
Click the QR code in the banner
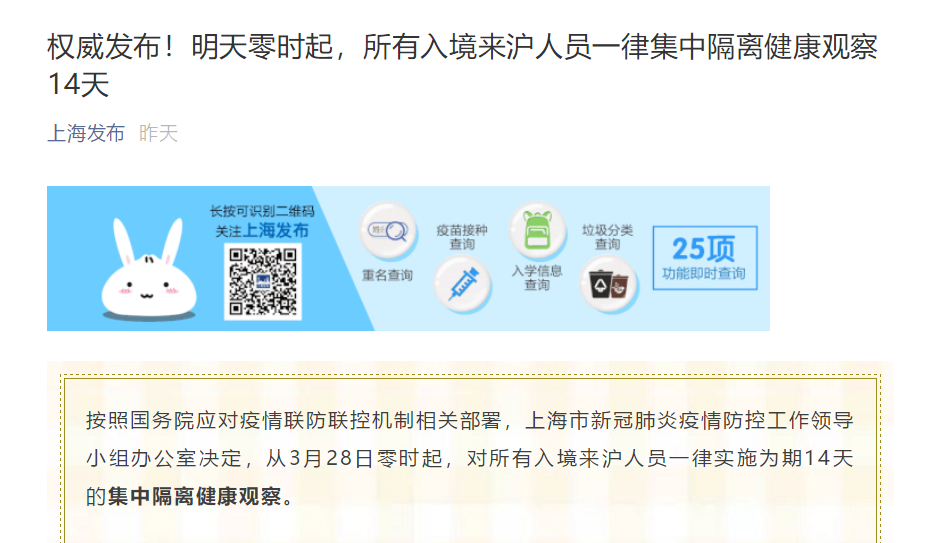[x=263, y=282]
